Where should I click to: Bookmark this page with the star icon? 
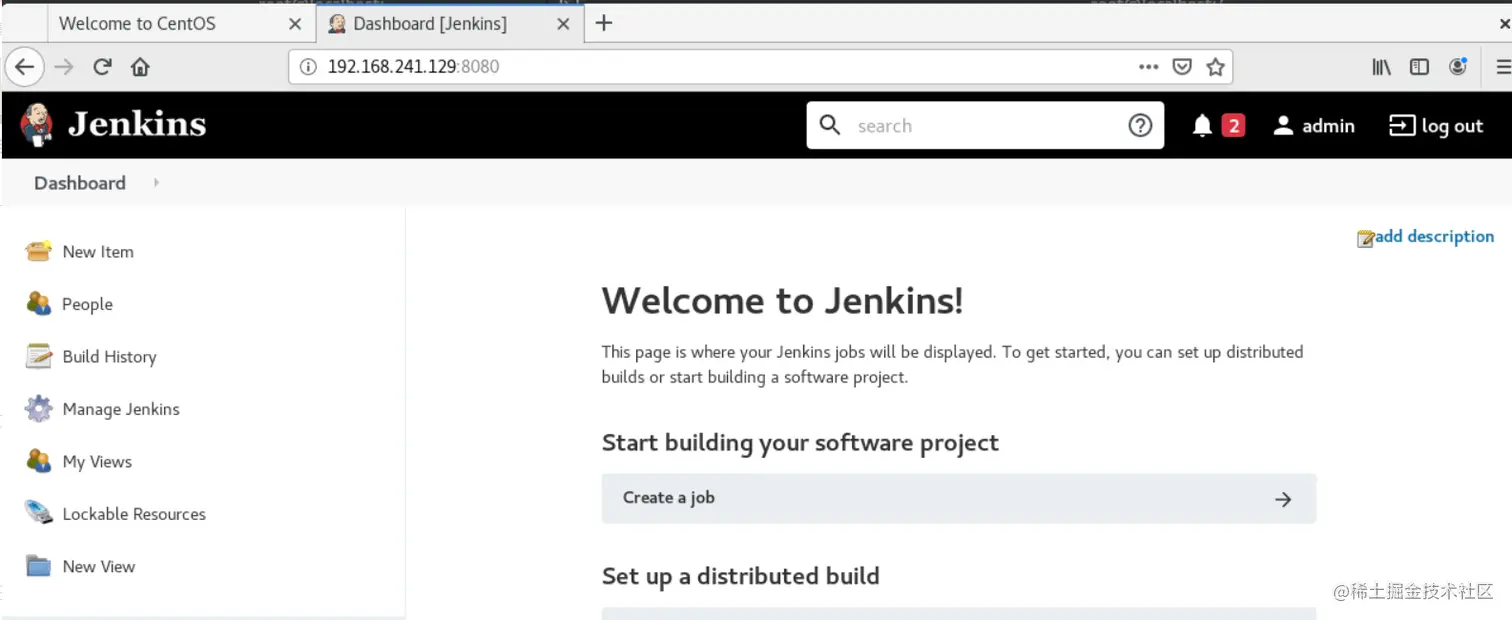click(x=1215, y=67)
